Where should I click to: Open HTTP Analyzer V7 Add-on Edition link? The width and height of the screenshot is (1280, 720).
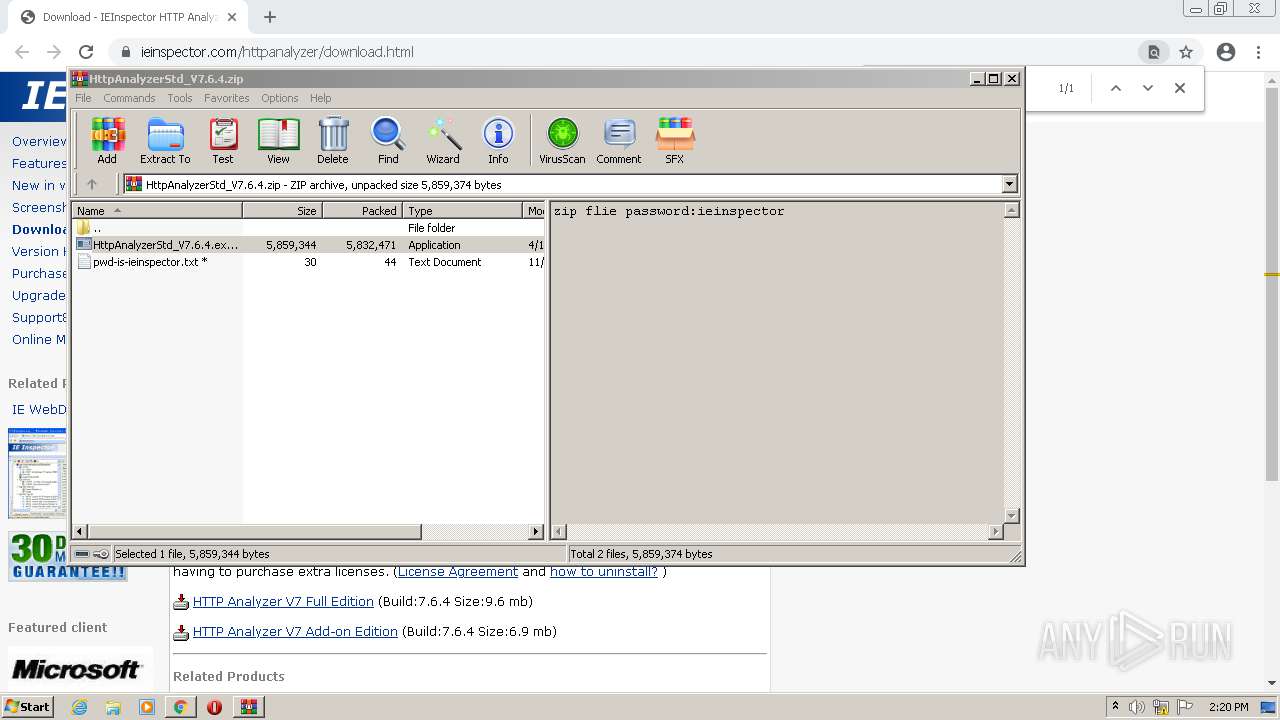[x=295, y=632]
